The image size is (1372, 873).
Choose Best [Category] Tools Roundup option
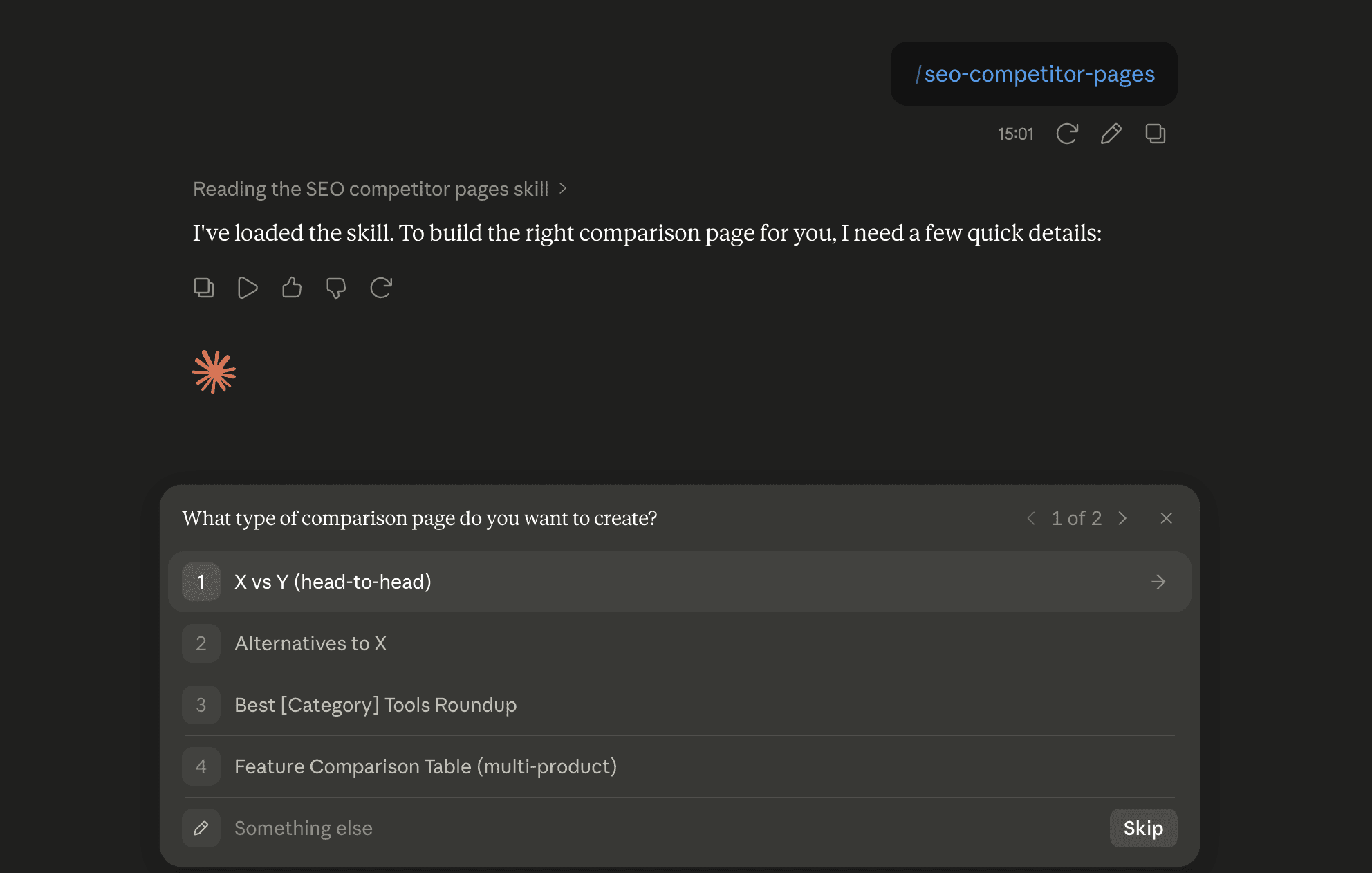678,705
